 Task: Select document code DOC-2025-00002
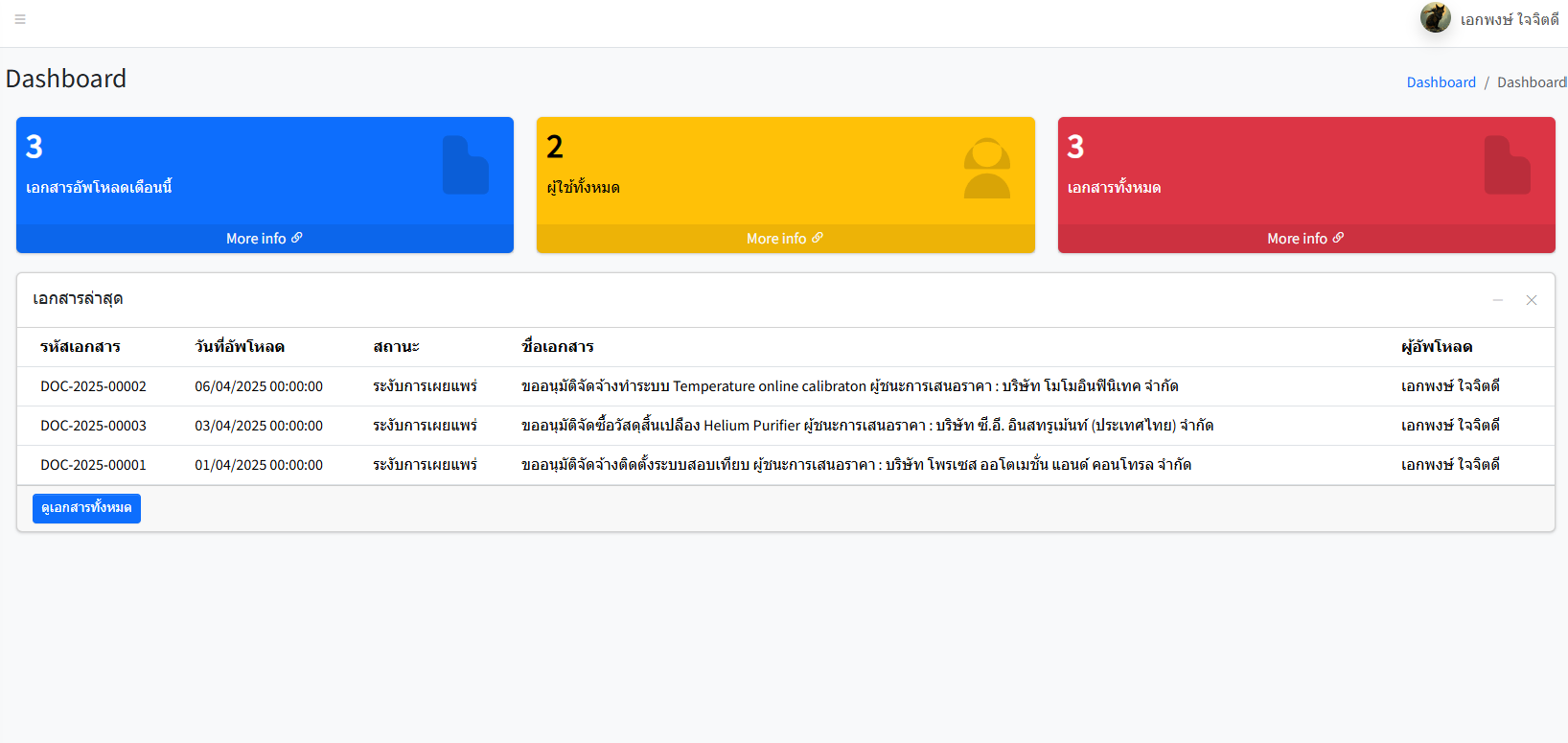click(93, 386)
